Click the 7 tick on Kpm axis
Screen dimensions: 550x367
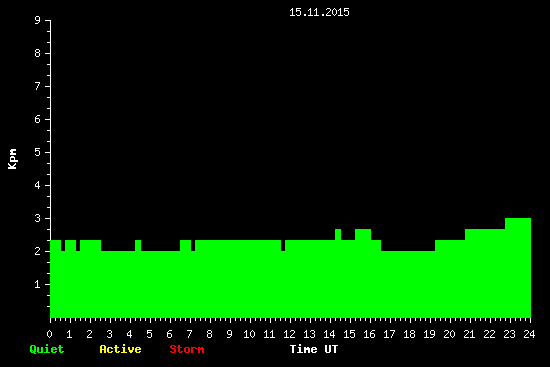pos(38,86)
